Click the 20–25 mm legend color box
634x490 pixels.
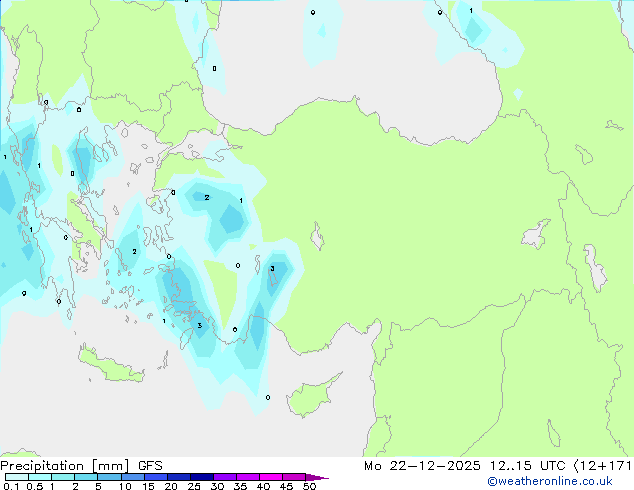tap(178, 477)
